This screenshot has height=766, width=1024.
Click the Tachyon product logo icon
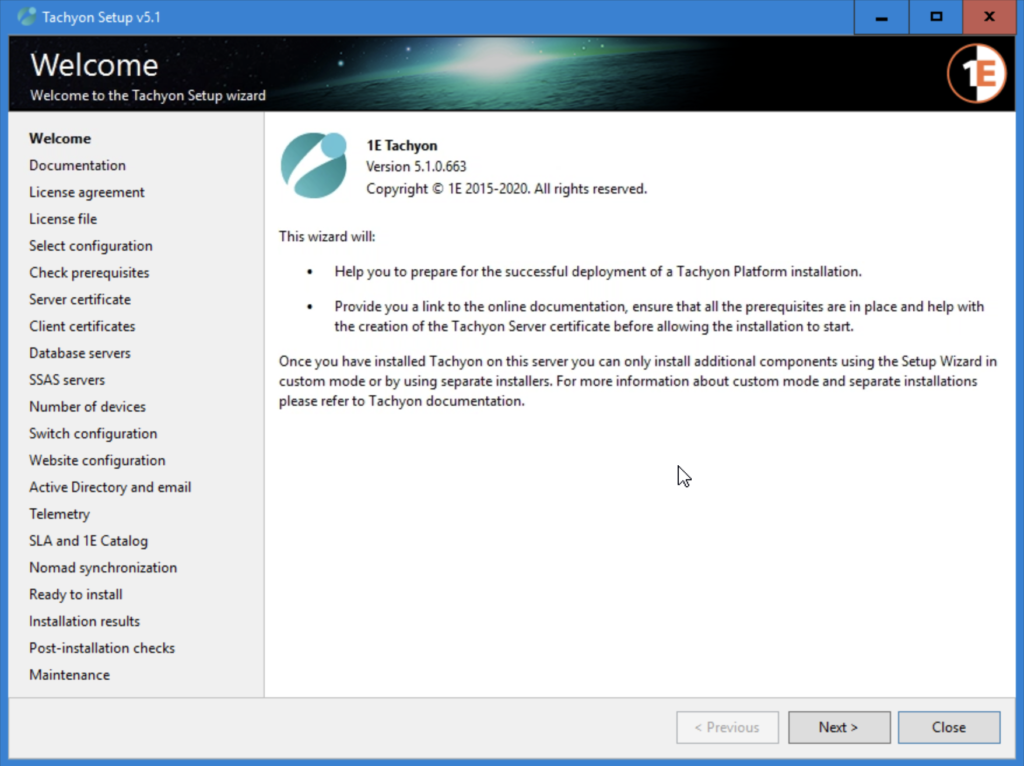(313, 165)
